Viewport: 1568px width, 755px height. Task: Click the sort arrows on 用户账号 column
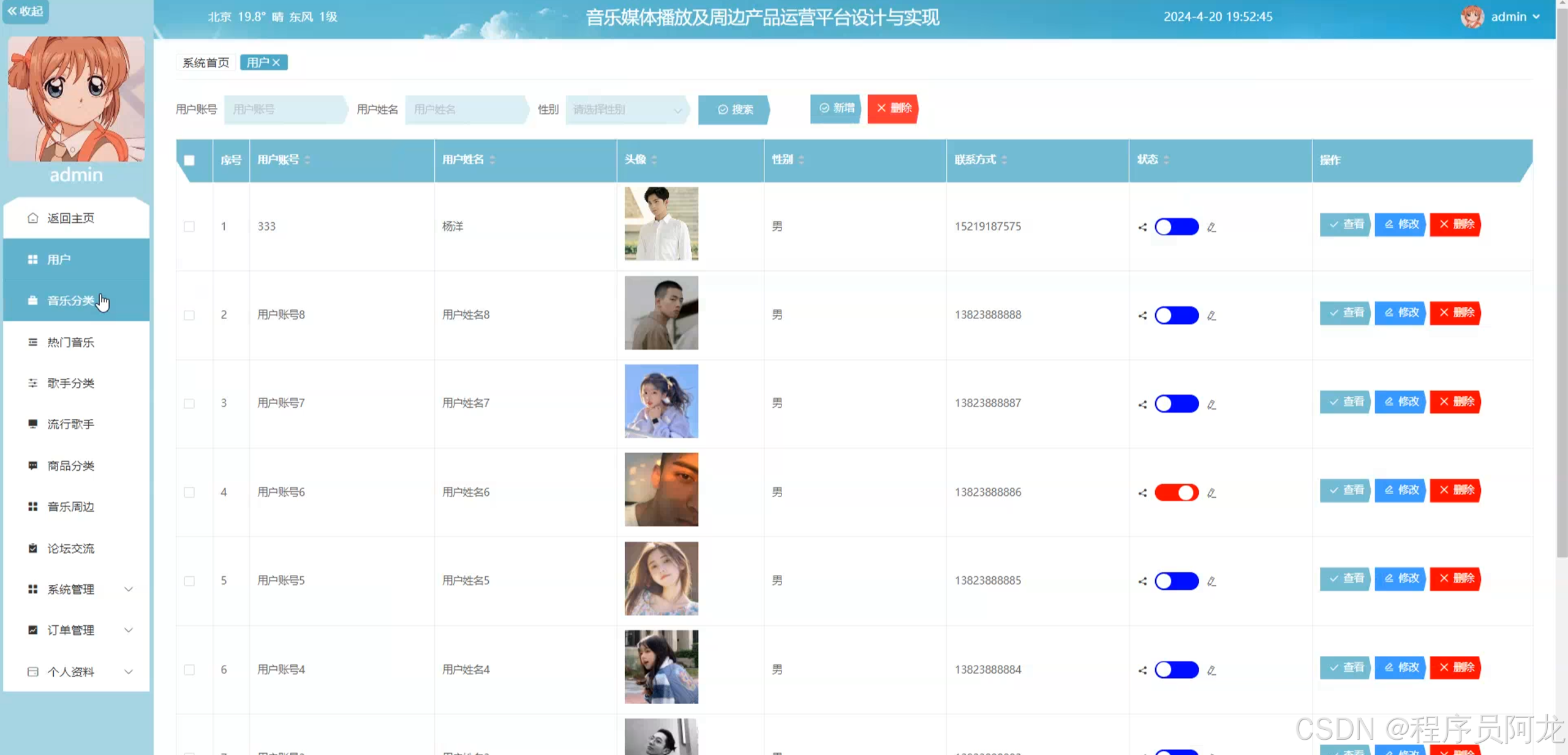(307, 160)
